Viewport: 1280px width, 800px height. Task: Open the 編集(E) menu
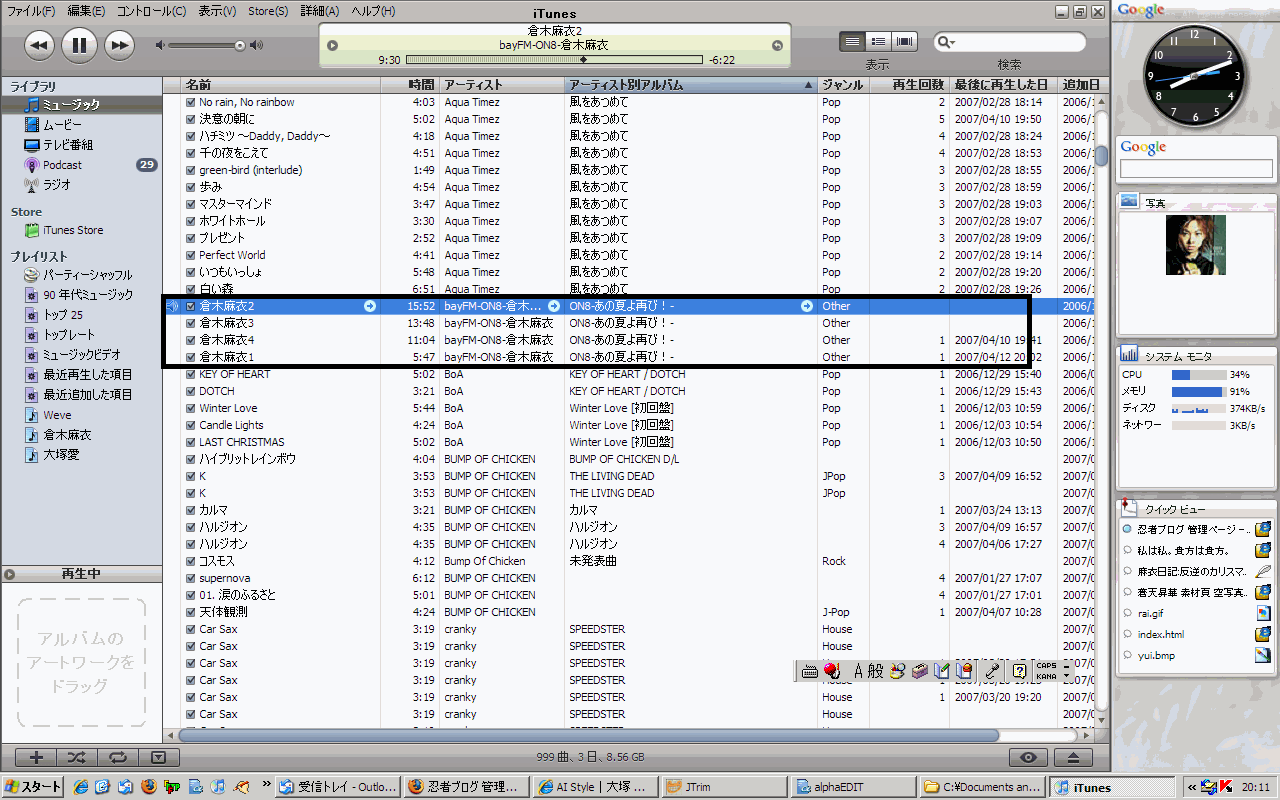click(x=86, y=11)
